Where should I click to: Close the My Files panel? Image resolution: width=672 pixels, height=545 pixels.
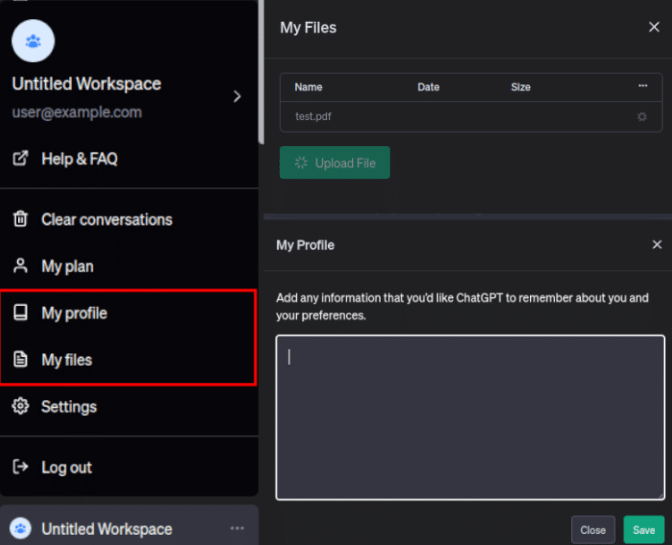pos(654,28)
